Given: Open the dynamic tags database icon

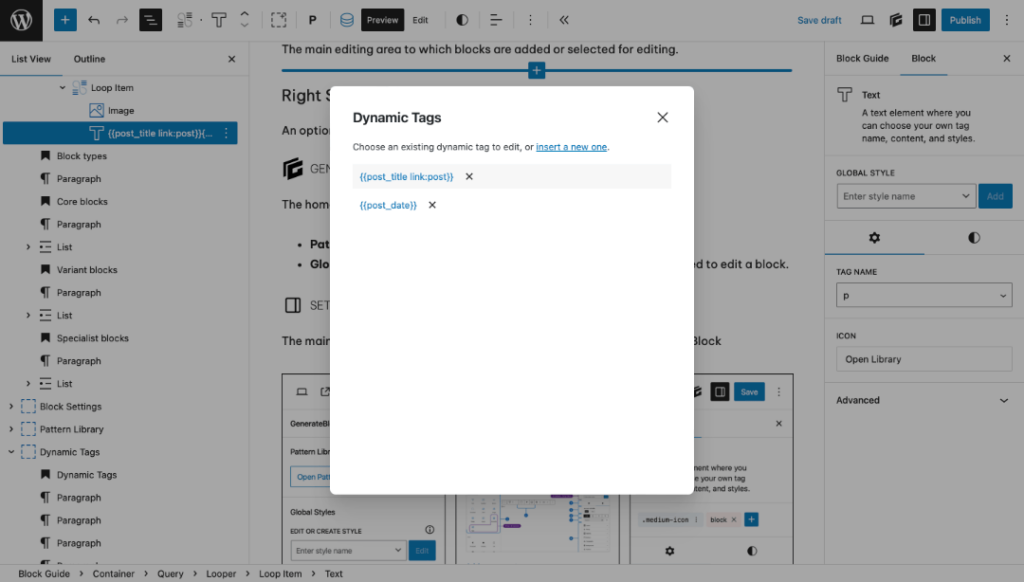Looking at the screenshot, I should (347, 20).
